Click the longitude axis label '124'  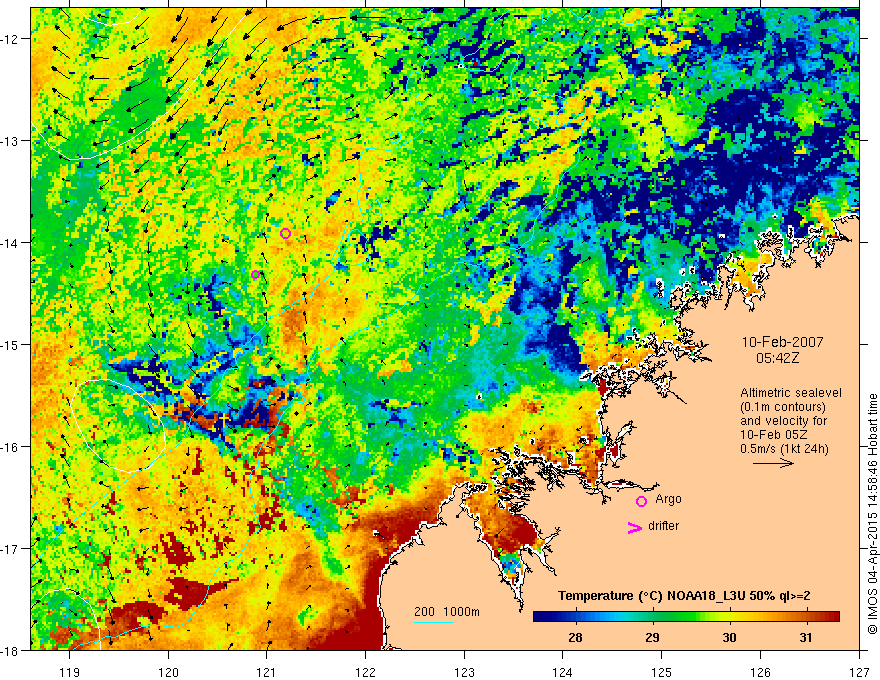point(563,672)
